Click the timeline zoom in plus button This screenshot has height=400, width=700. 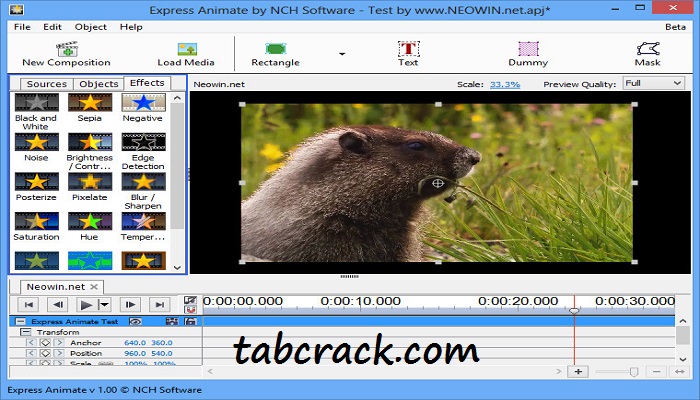[578, 371]
